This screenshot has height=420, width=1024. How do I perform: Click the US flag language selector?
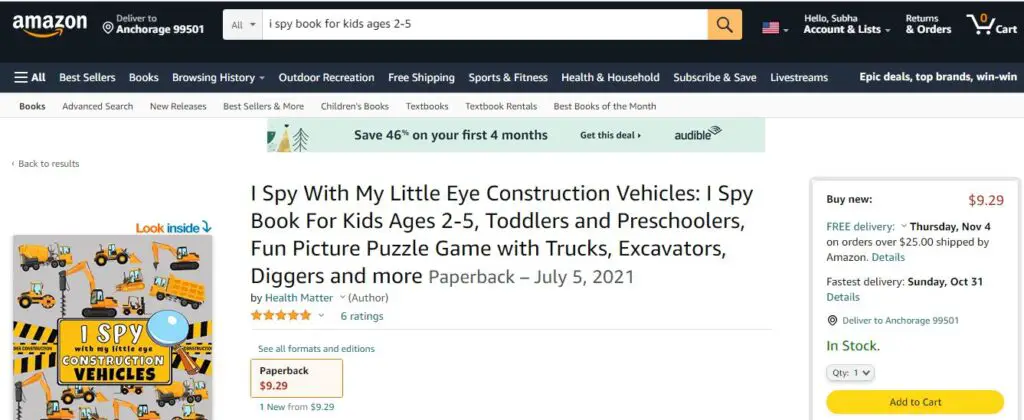point(775,28)
